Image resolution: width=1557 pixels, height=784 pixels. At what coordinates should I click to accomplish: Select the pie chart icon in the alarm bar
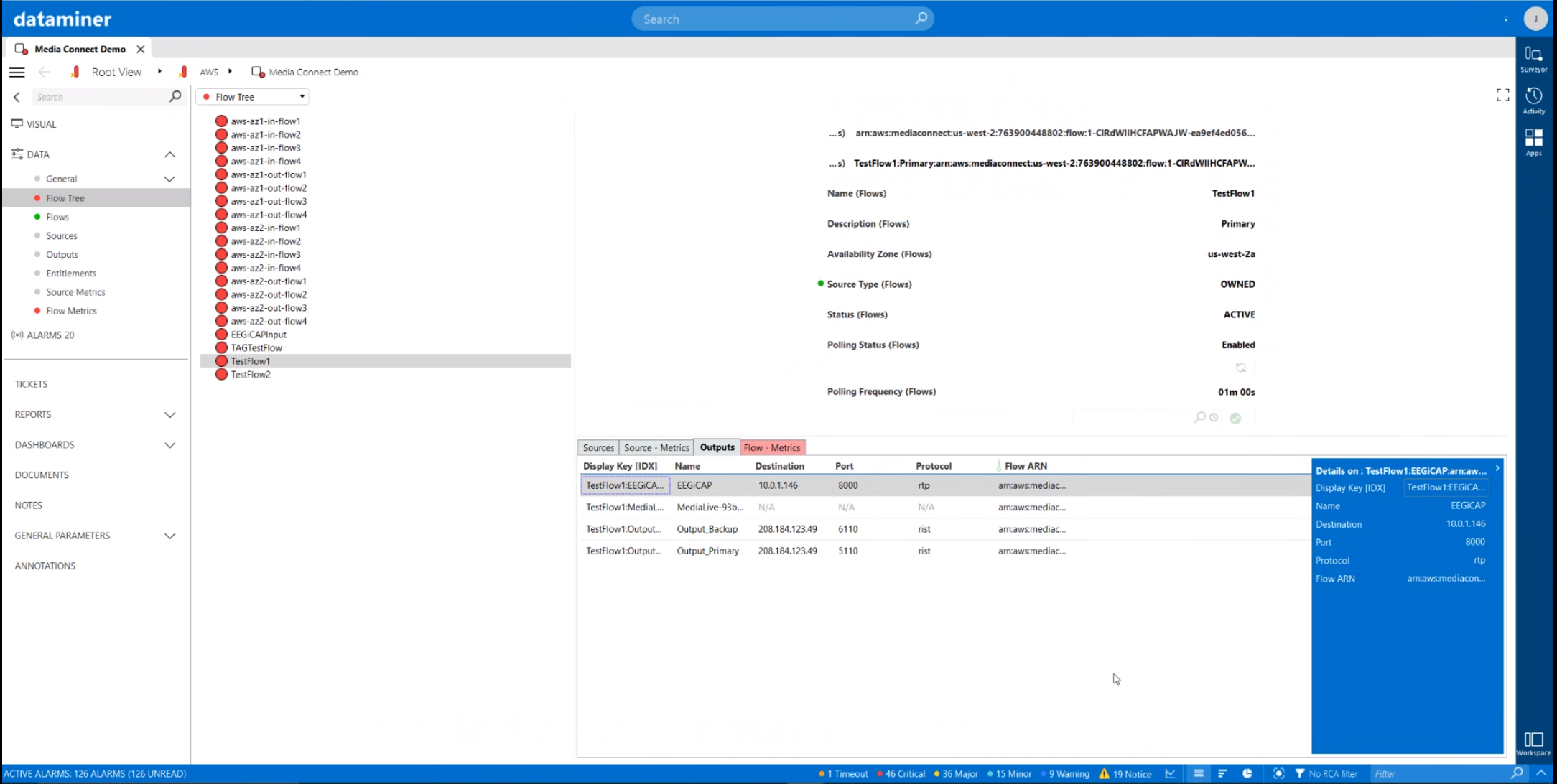(x=1247, y=773)
